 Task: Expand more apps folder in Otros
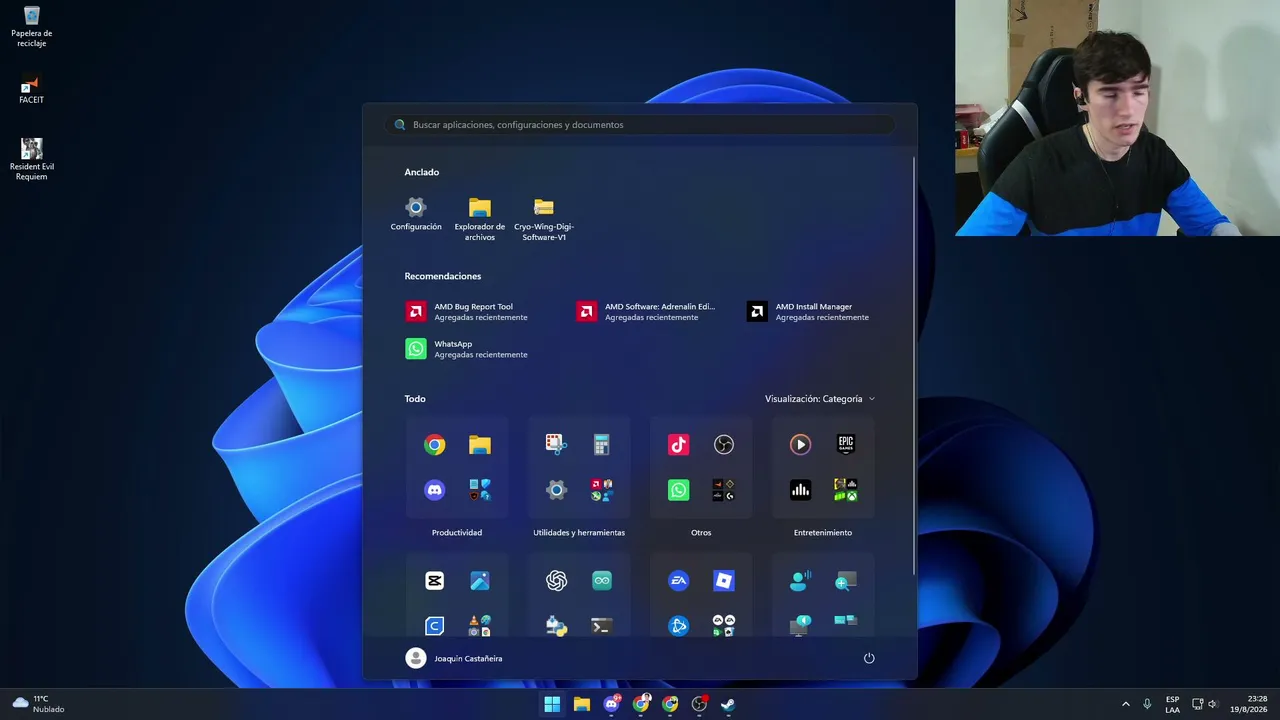(724, 490)
